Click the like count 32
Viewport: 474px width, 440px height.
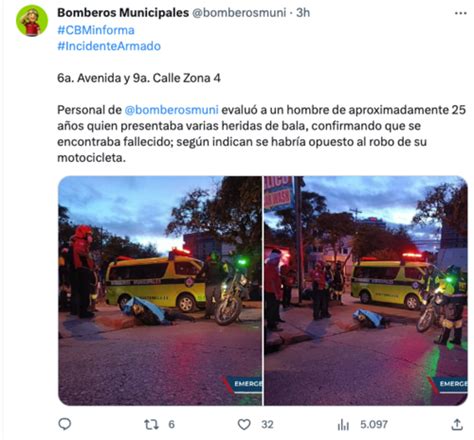coord(267,425)
